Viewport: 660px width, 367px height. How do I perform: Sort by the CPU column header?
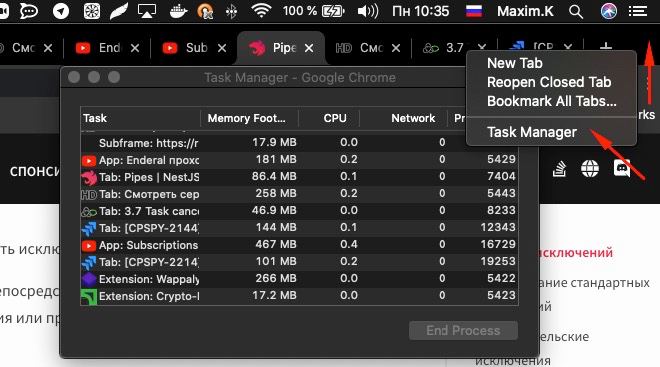coord(329,118)
